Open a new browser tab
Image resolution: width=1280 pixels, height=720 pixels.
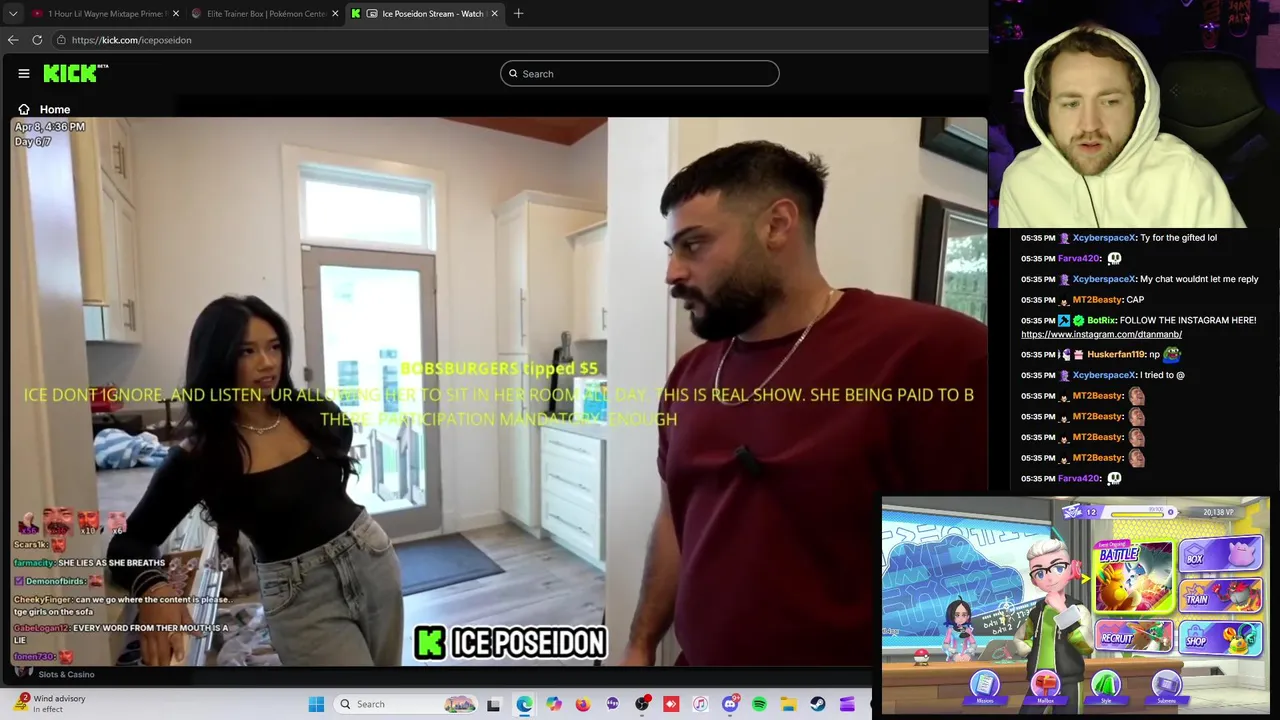(x=518, y=13)
